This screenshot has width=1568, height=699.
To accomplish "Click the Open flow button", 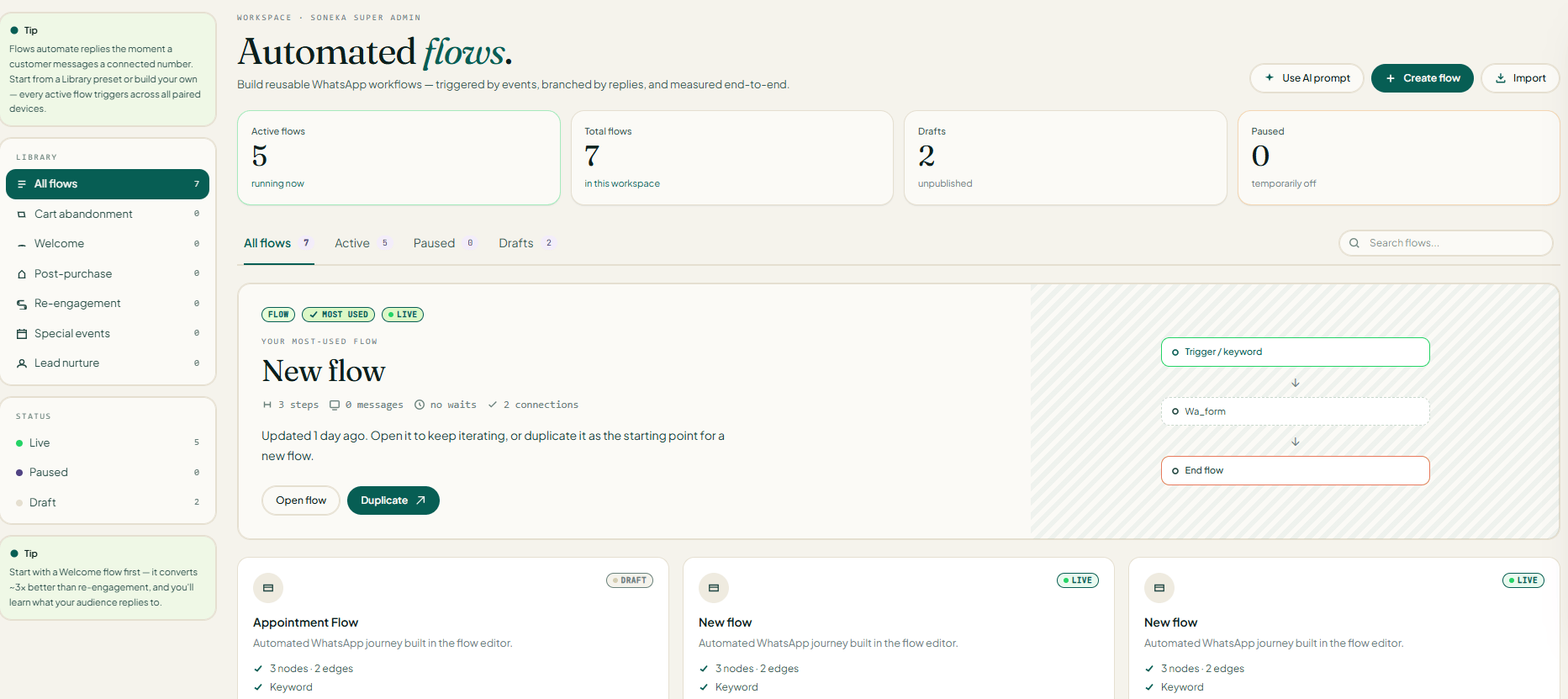I will point(301,500).
